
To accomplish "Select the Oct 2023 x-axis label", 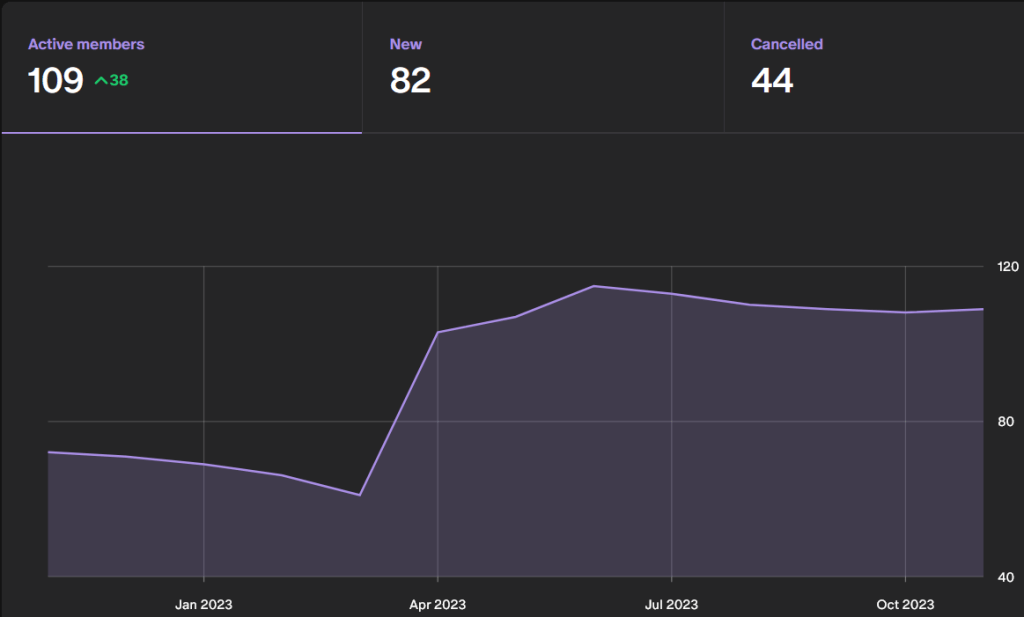I will click(x=905, y=604).
